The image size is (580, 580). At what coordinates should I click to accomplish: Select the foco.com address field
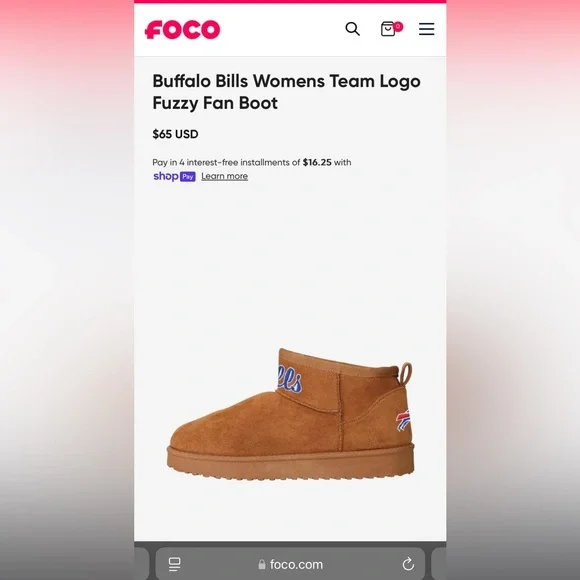click(290, 564)
